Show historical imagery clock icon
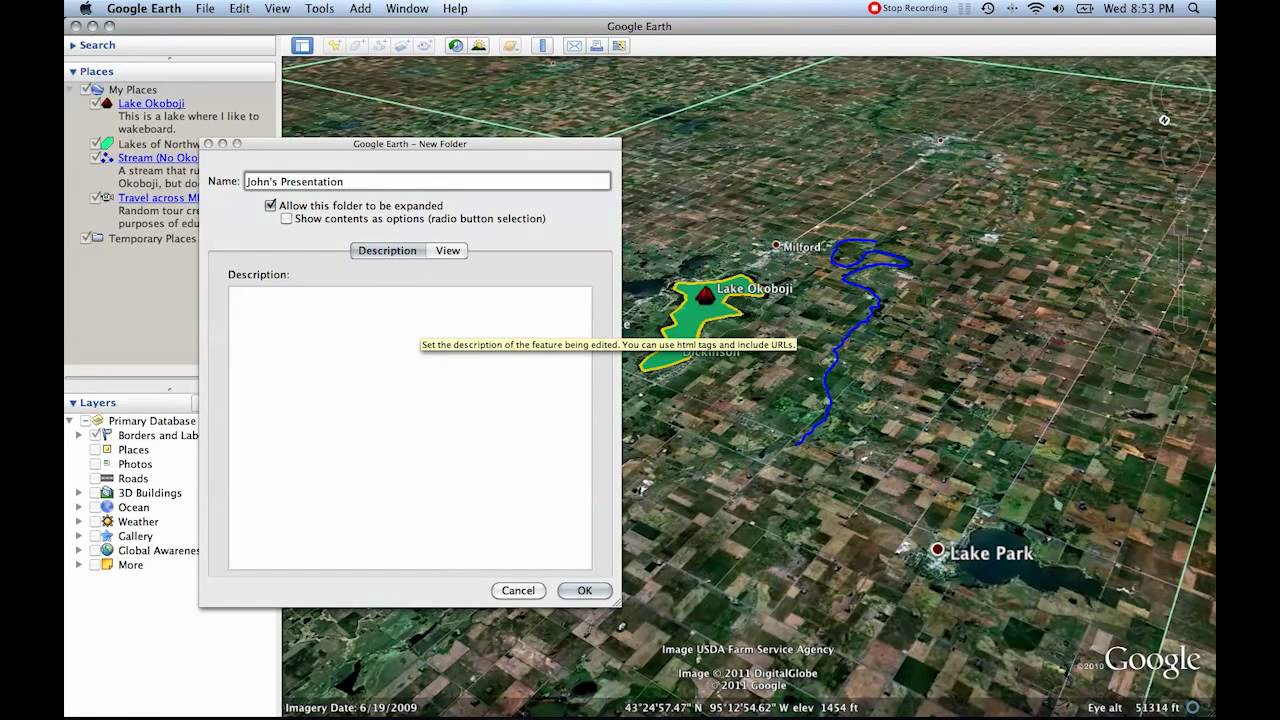The image size is (1280, 720). pos(456,45)
